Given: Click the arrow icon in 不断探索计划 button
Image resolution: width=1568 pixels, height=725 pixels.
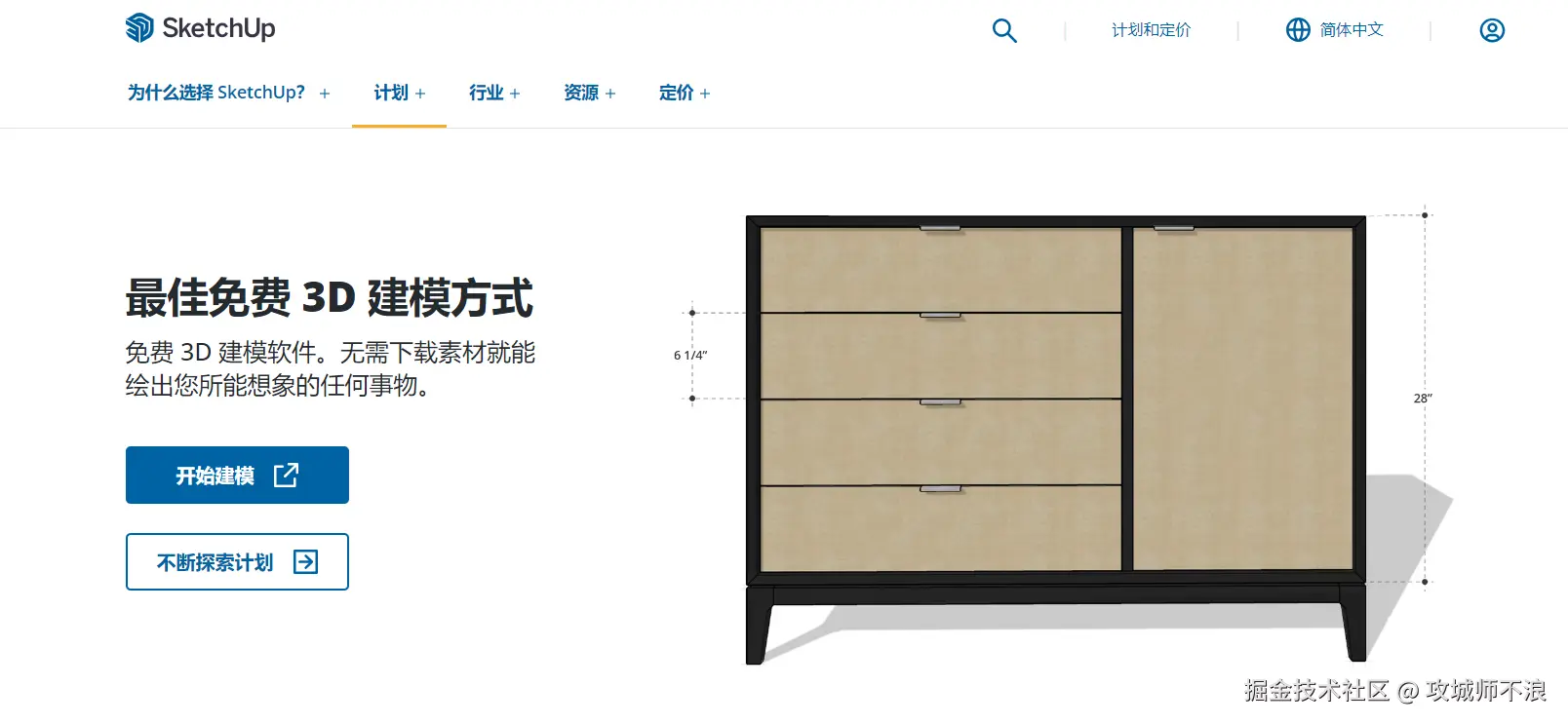Looking at the screenshot, I should point(306,562).
